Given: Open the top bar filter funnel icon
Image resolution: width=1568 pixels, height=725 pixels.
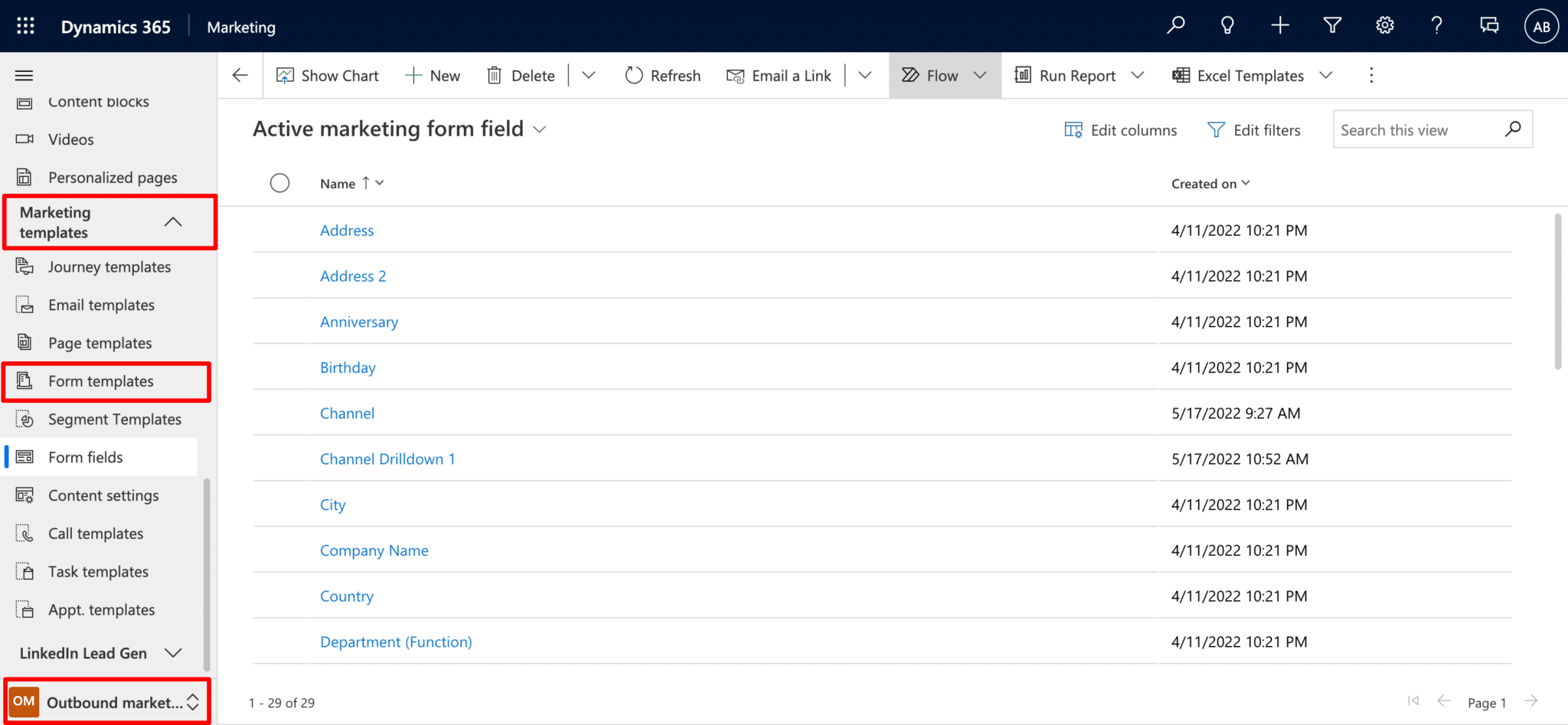Looking at the screenshot, I should coord(1333,25).
